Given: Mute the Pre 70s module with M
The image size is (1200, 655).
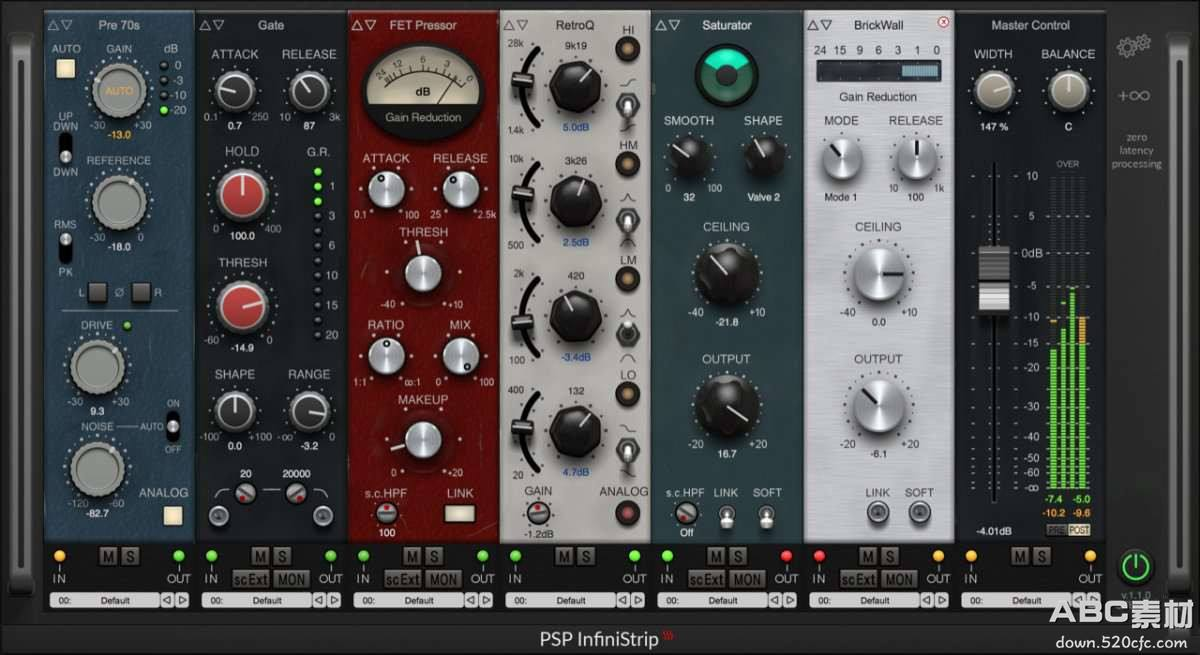Looking at the screenshot, I should [x=108, y=556].
